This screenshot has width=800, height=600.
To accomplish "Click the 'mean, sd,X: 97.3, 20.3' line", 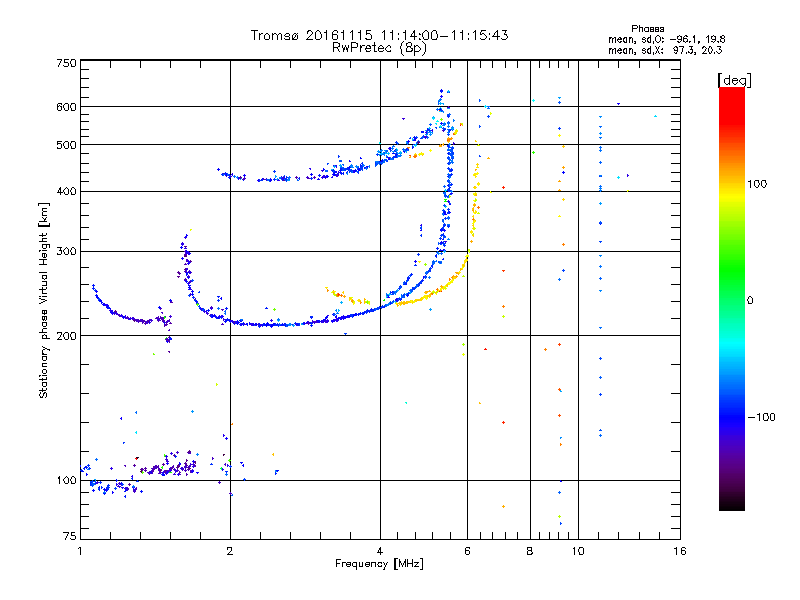I will pos(665,50).
